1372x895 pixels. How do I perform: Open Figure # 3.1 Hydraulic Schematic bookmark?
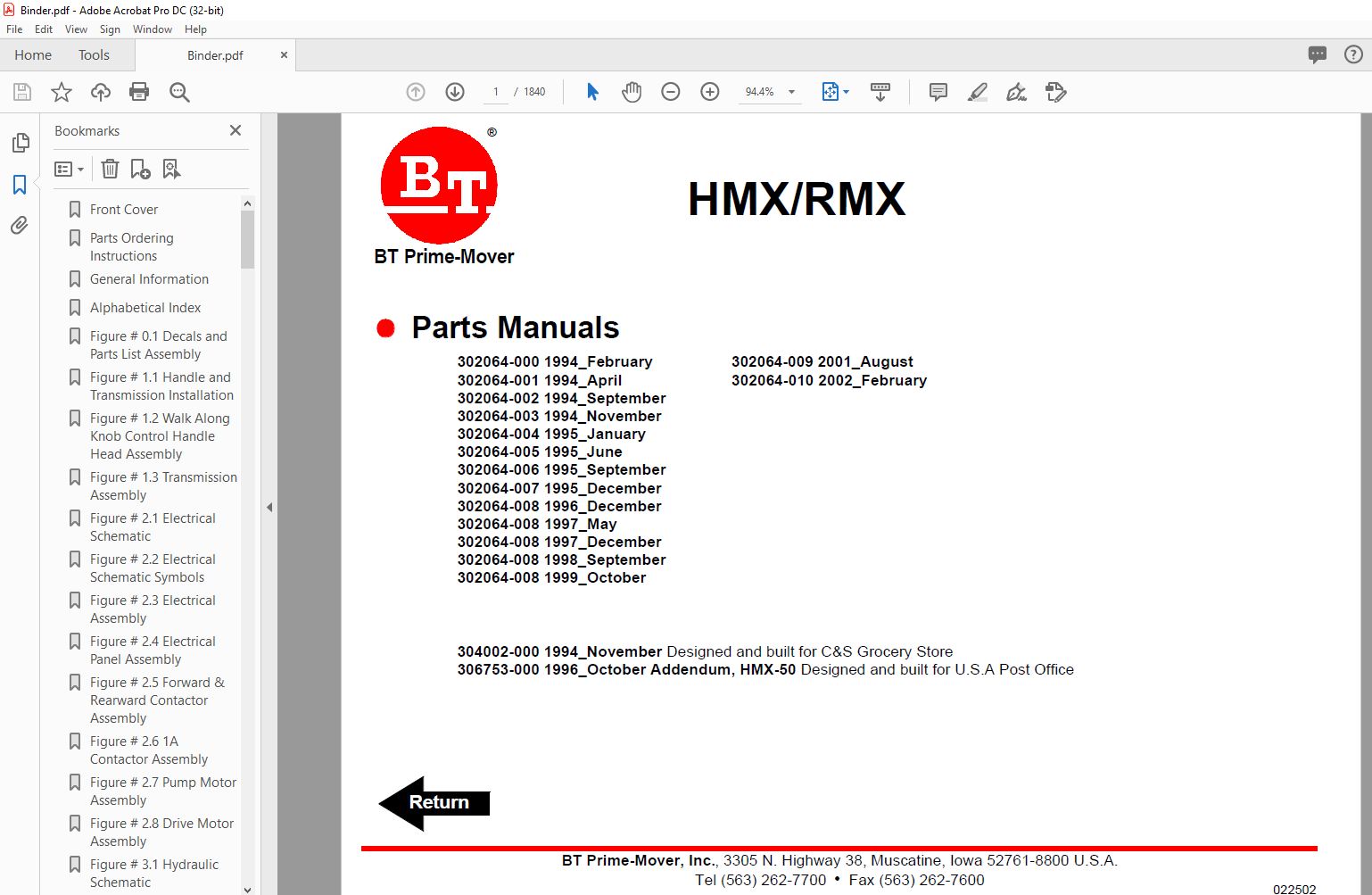[x=154, y=874]
